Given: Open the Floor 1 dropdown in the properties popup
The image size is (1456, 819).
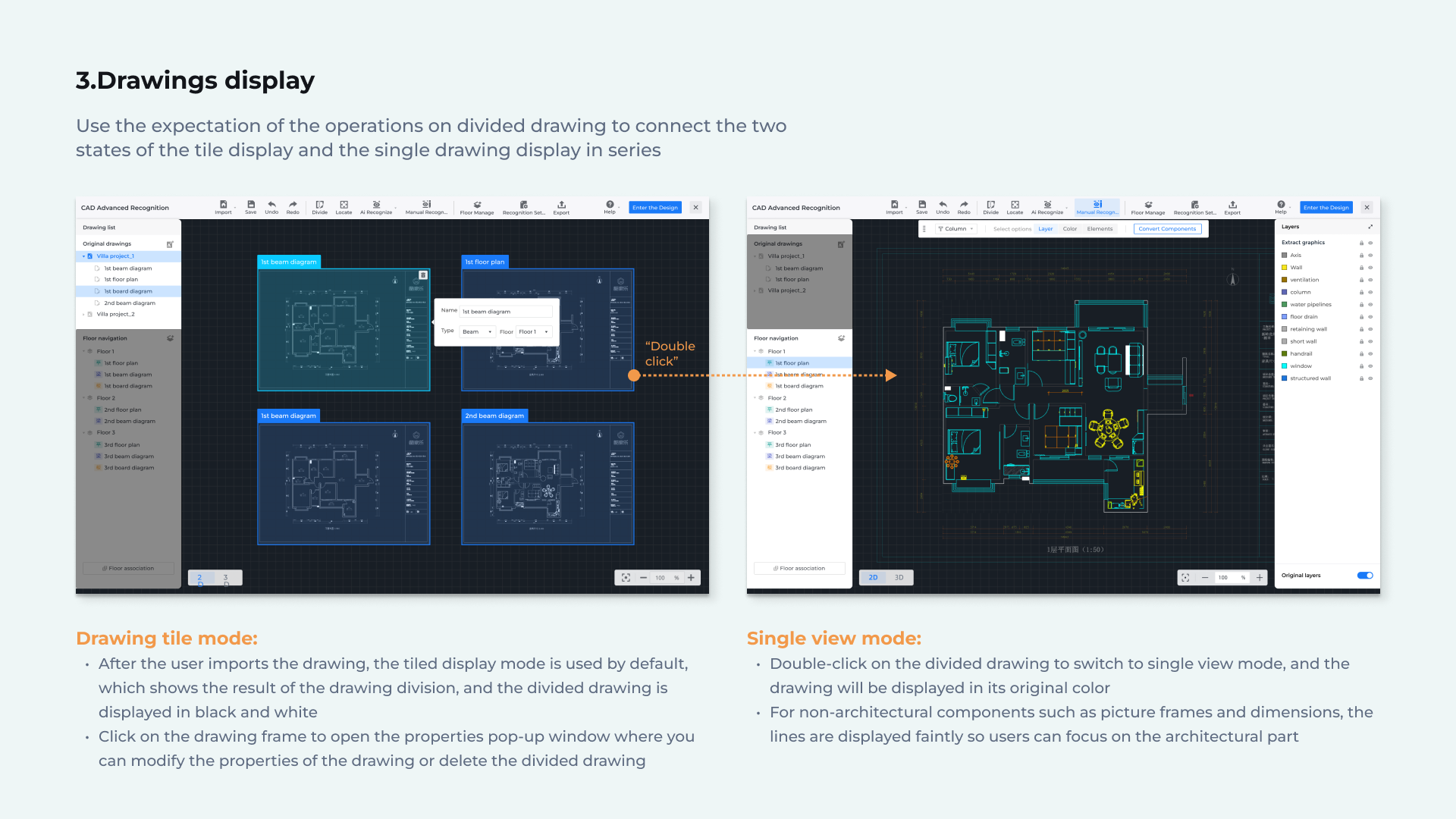Looking at the screenshot, I should (x=533, y=332).
